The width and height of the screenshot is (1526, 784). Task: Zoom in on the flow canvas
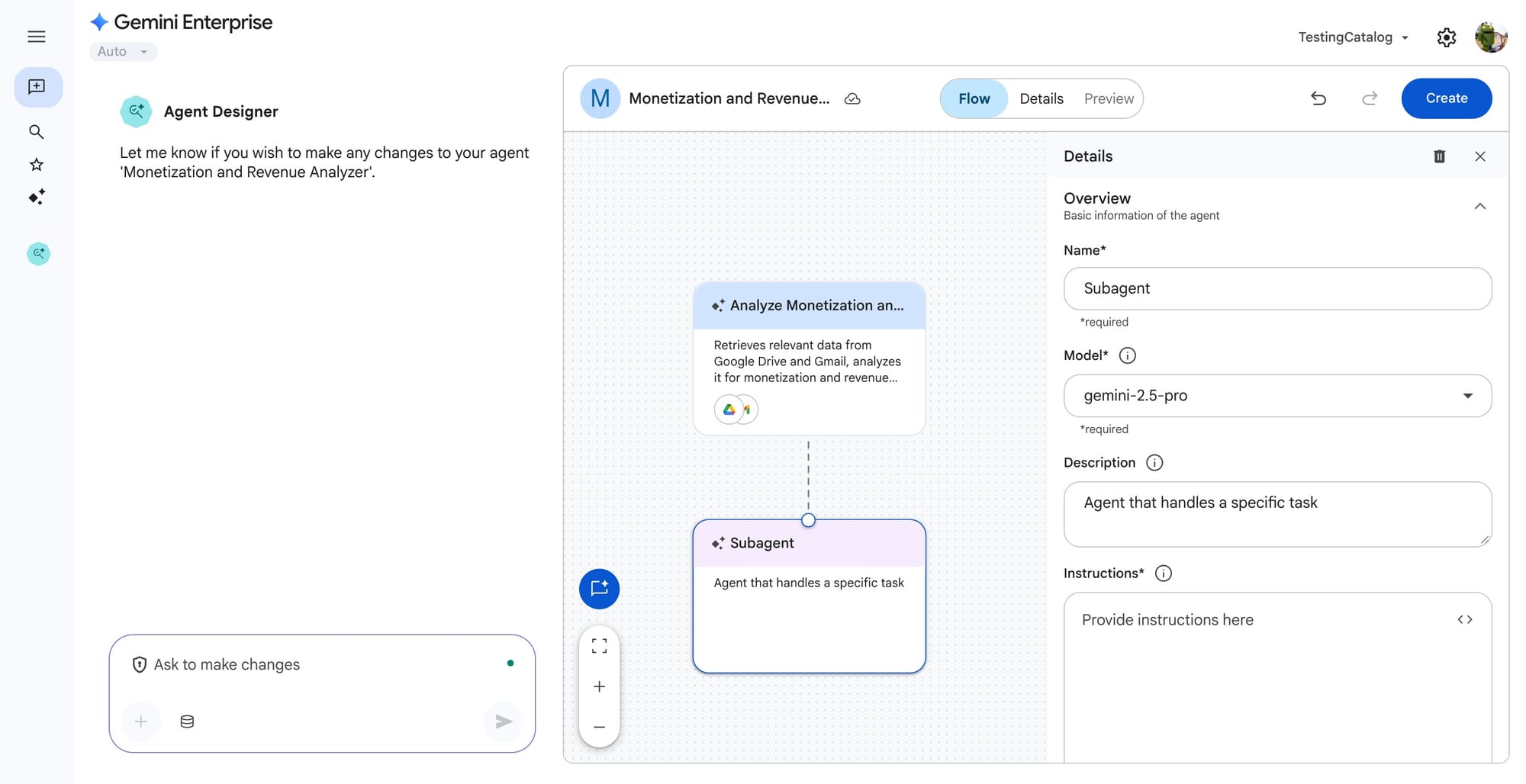pos(599,686)
